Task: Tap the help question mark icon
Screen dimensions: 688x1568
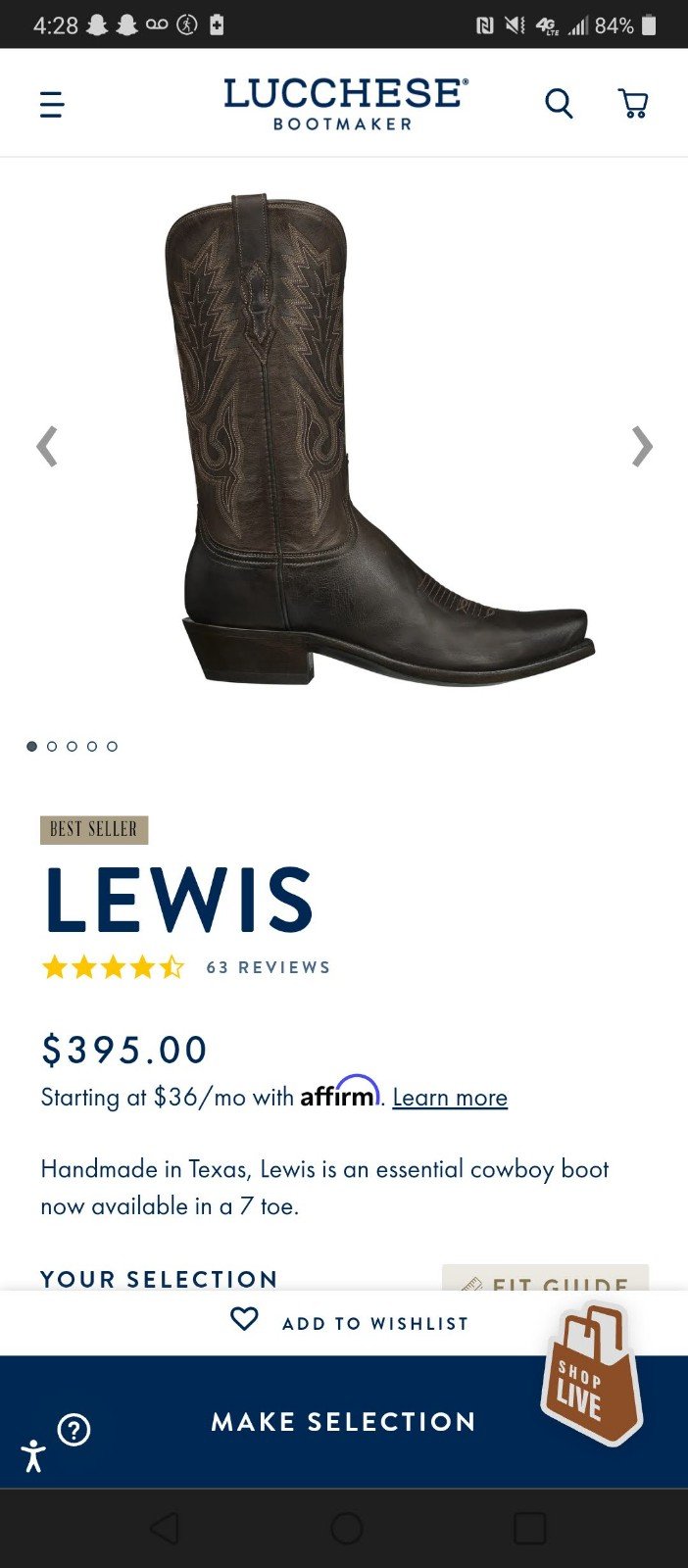Action: 74,1430
